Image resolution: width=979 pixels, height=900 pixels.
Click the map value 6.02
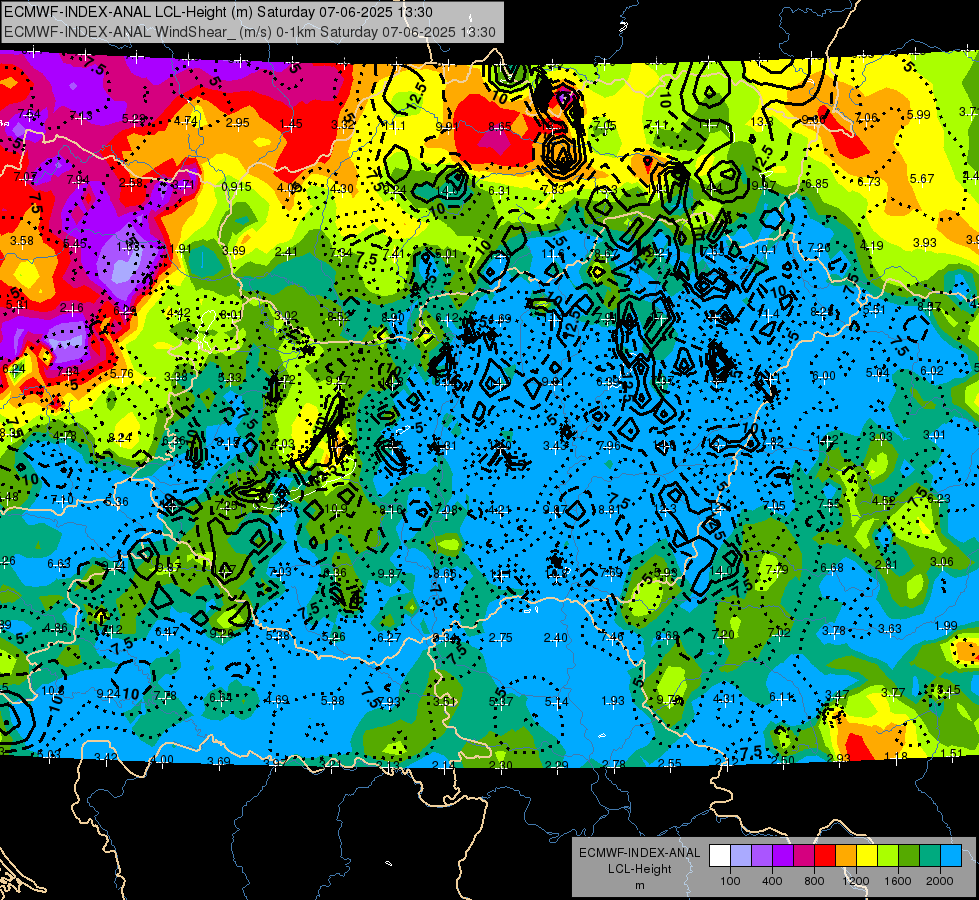coord(932,371)
